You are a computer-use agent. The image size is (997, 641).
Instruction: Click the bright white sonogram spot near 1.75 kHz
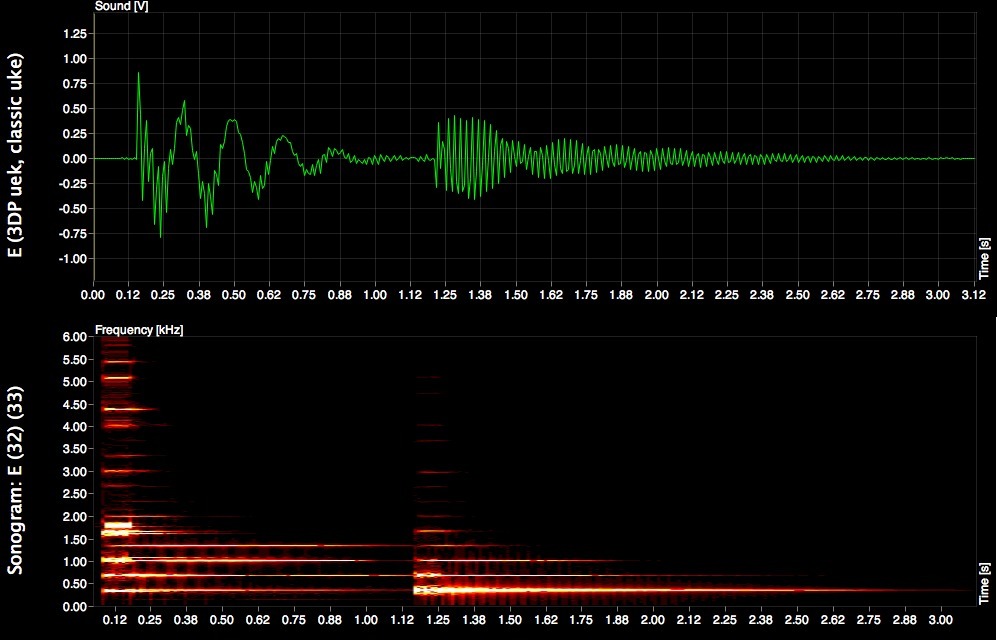point(117,524)
